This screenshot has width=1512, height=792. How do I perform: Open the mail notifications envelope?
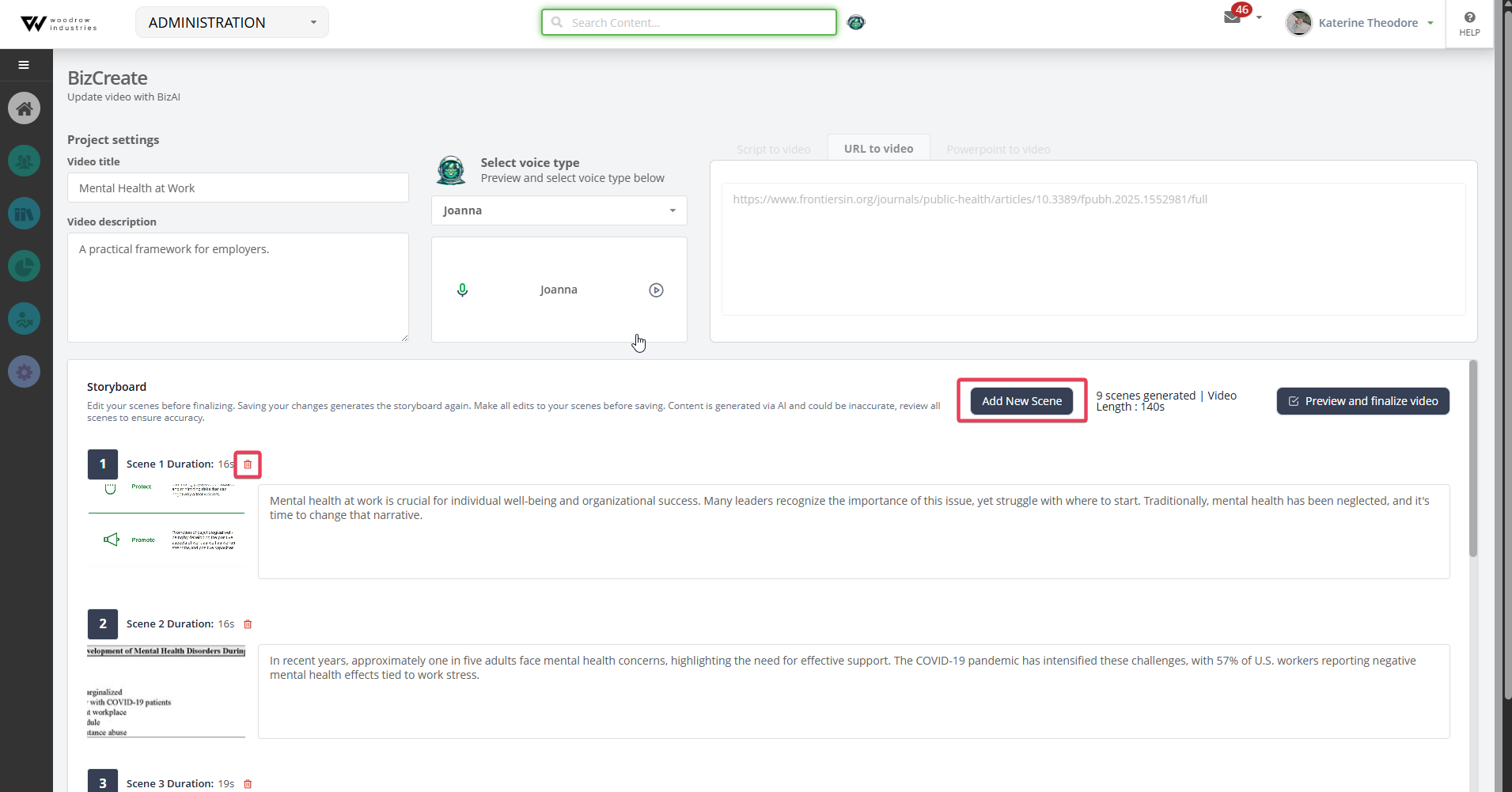tap(1232, 17)
